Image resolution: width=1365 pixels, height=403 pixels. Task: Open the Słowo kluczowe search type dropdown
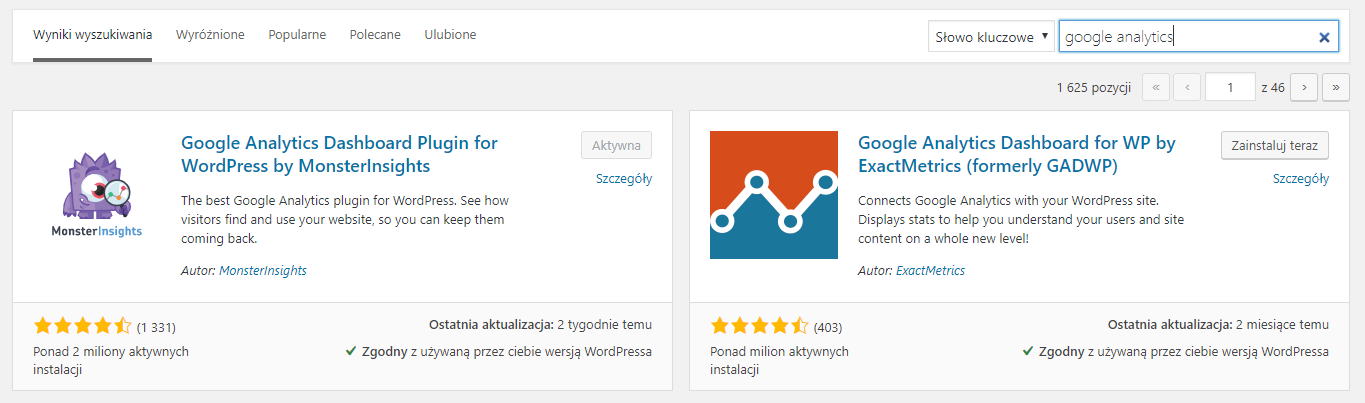pyautogui.click(x=991, y=37)
